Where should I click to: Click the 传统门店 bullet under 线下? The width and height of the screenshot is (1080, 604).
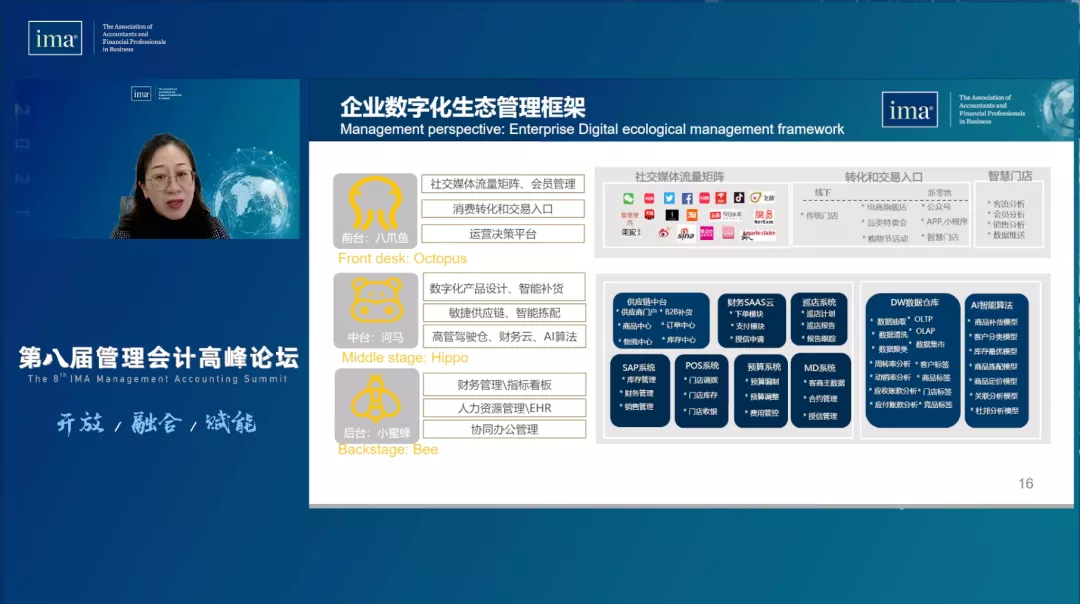pos(822,216)
